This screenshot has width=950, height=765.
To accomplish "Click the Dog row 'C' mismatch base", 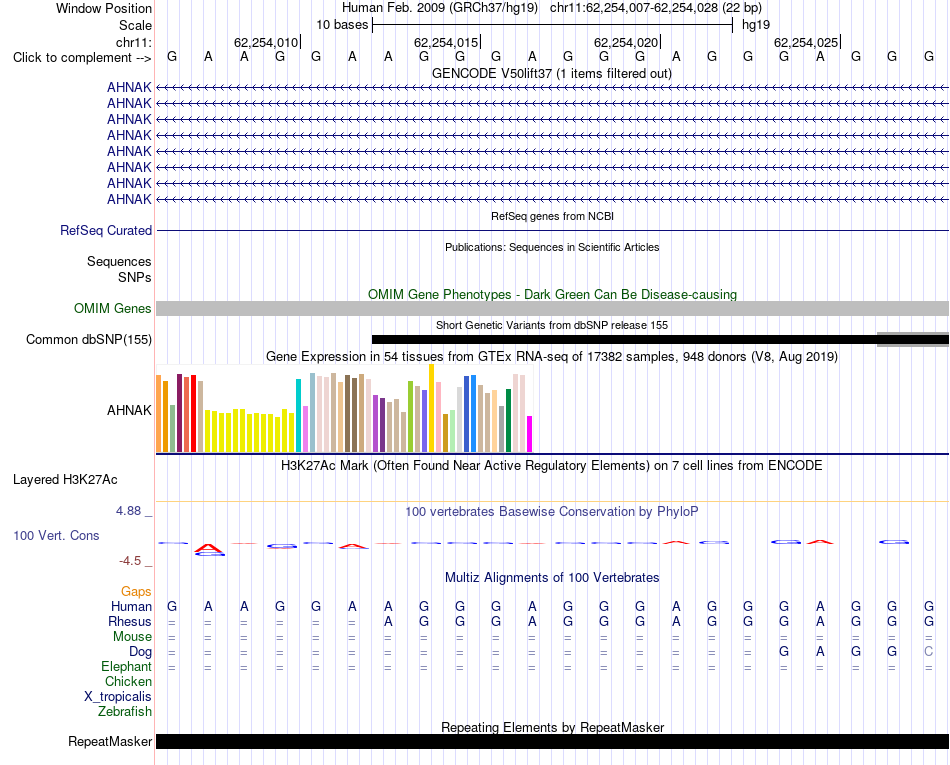I will point(928,651).
